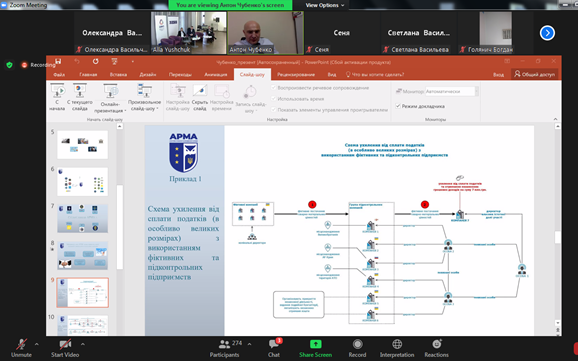Click the green Share Screen icon
Screen dimensions: 578x362
pos(316,344)
